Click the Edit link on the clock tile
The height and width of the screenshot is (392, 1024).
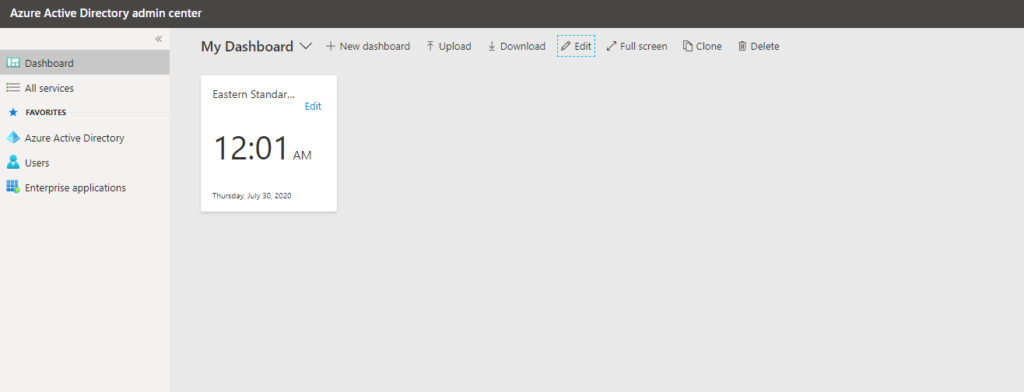tap(313, 106)
